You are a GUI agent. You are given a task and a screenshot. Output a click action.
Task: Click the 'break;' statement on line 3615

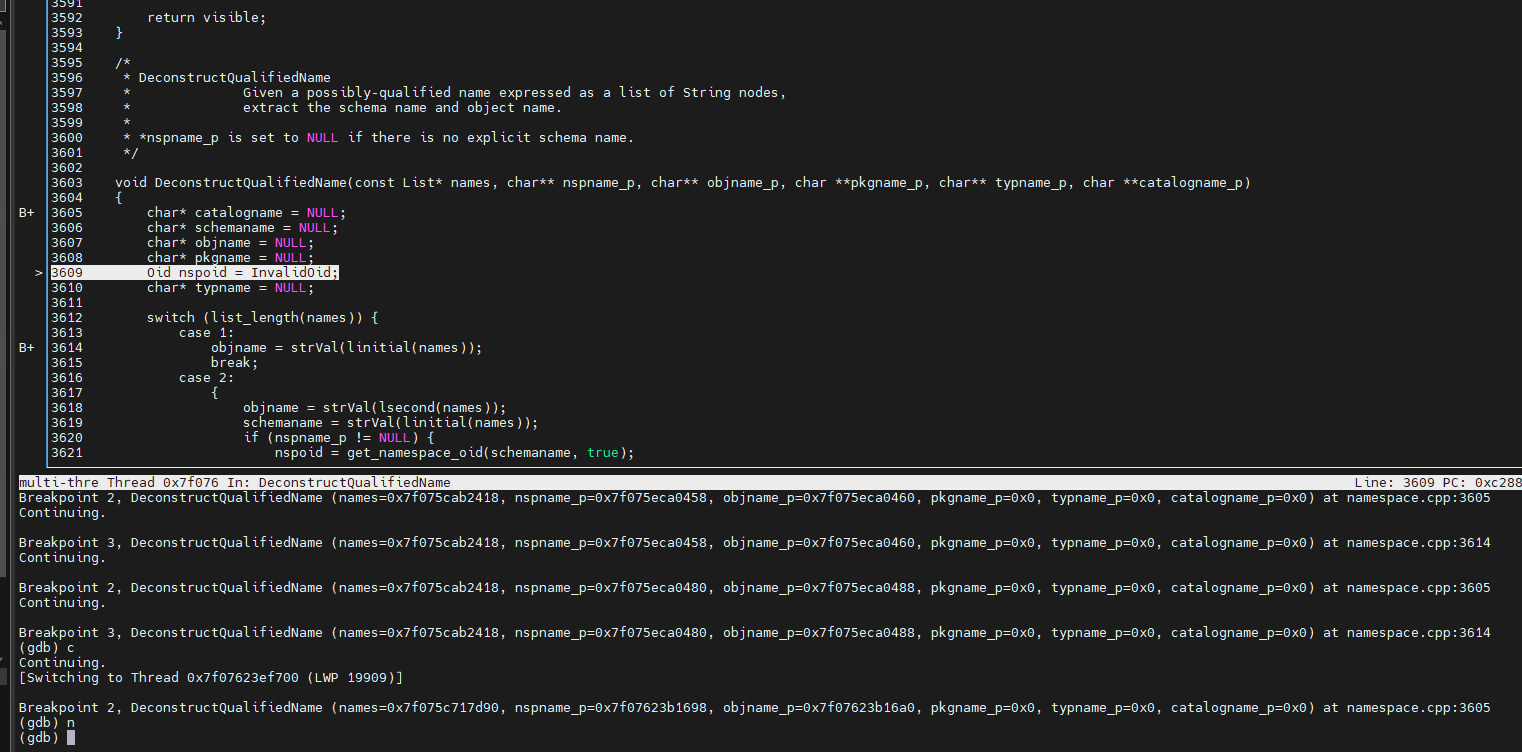pos(235,363)
